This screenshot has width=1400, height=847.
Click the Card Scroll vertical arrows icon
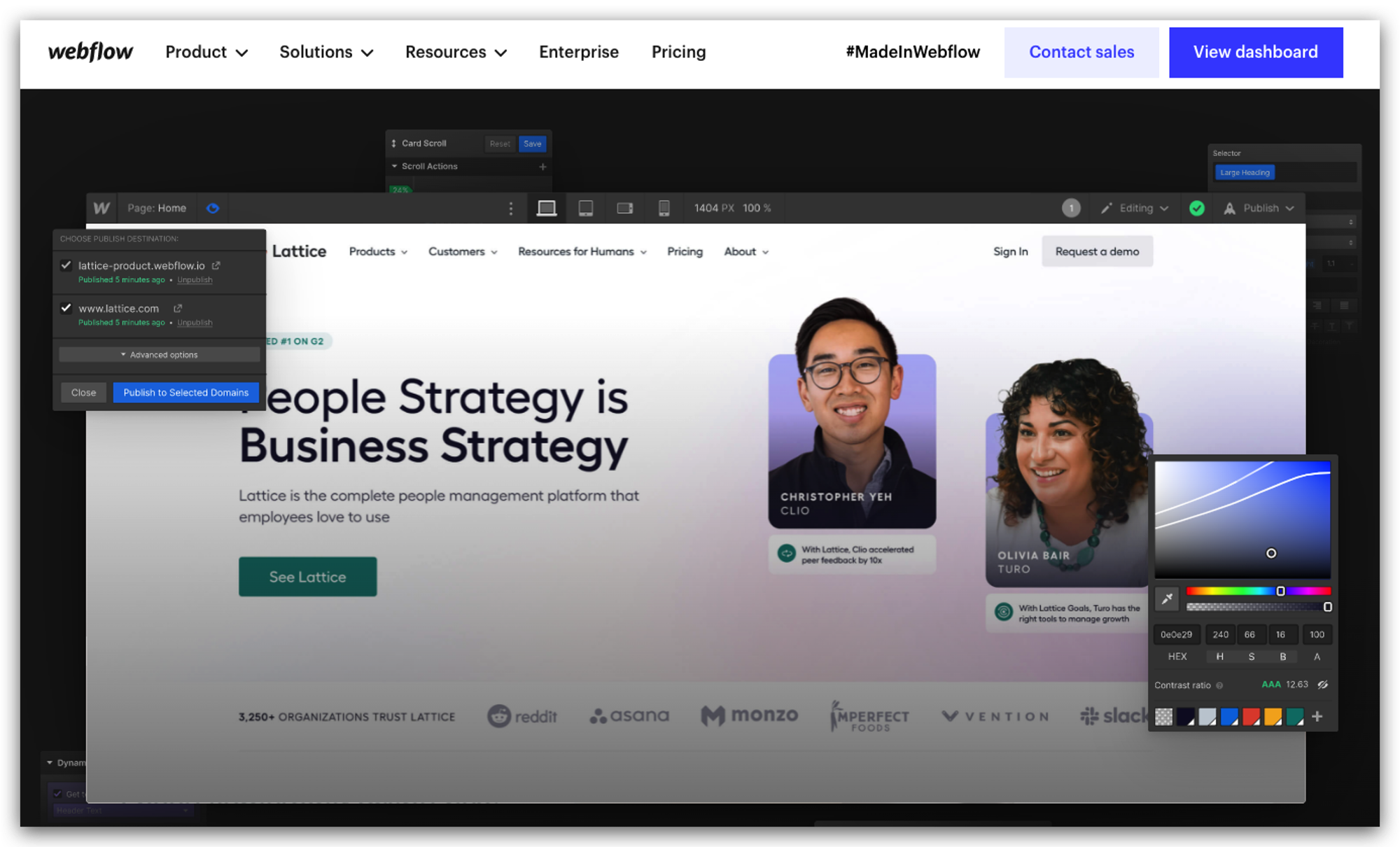pos(393,143)
